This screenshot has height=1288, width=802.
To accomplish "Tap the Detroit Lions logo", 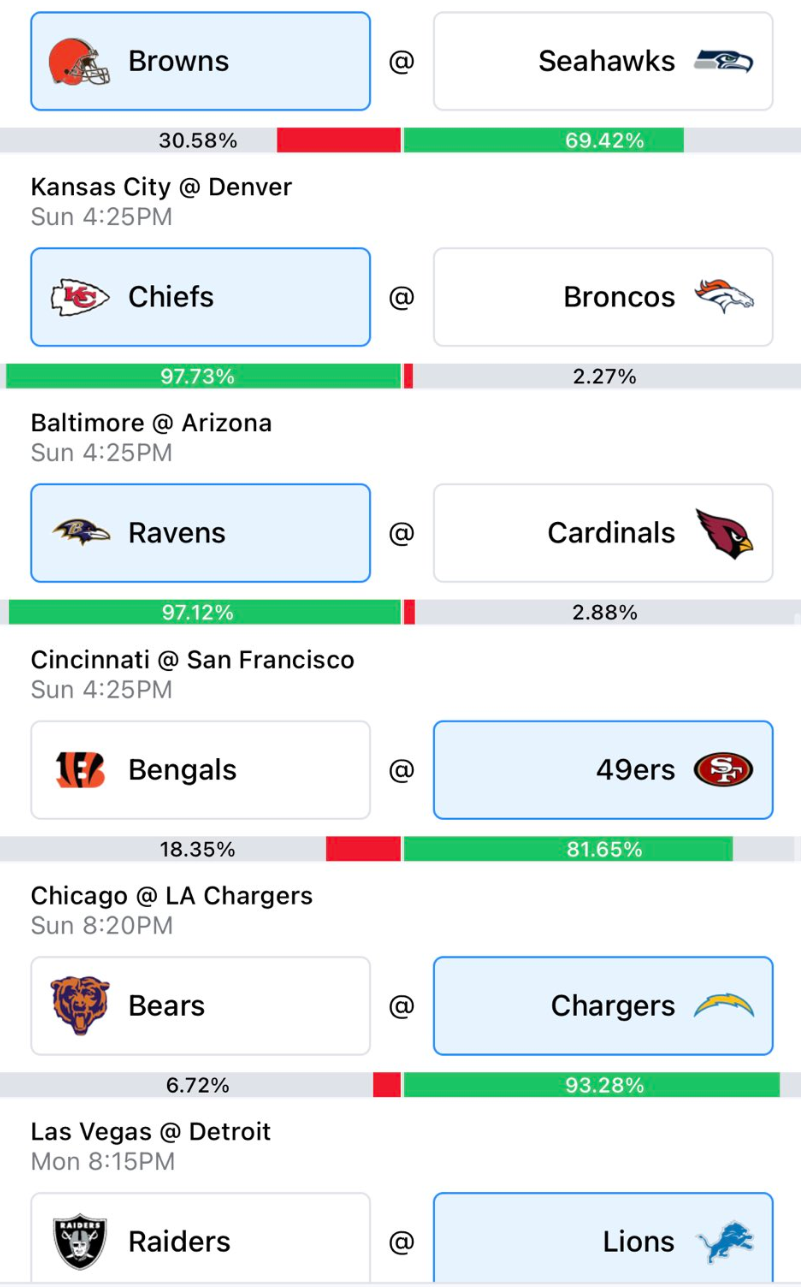I will (725, 1242).
